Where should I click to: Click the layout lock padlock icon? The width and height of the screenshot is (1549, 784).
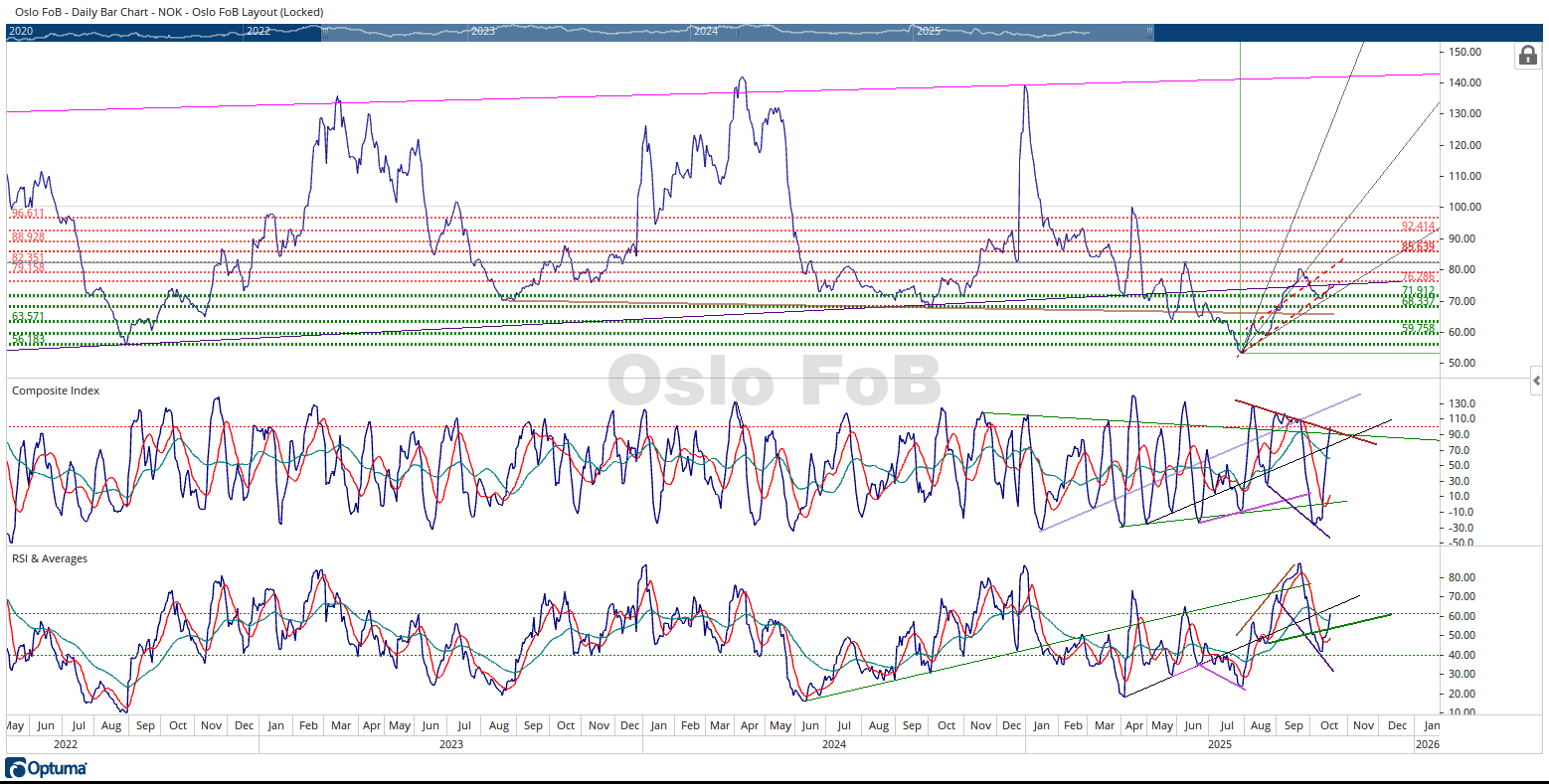click(x=1528, y=56)
